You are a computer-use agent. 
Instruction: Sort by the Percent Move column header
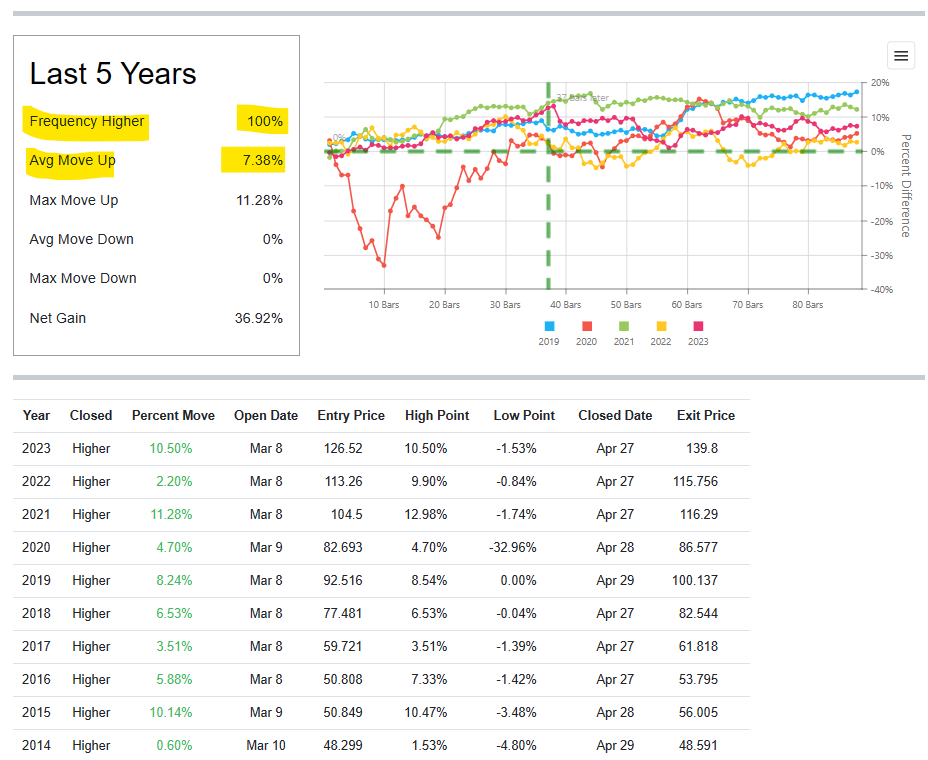click(x=173, y=416)
